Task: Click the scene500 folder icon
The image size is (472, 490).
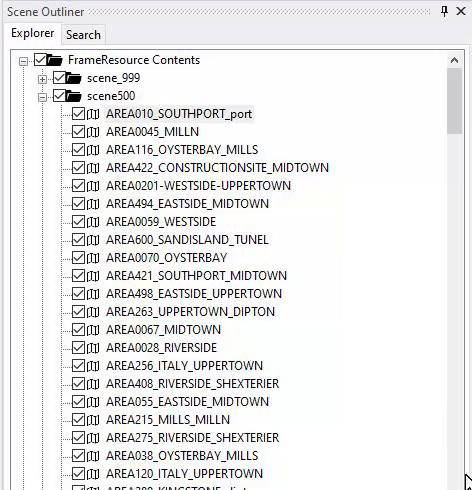Action: (x=74, y=96)
